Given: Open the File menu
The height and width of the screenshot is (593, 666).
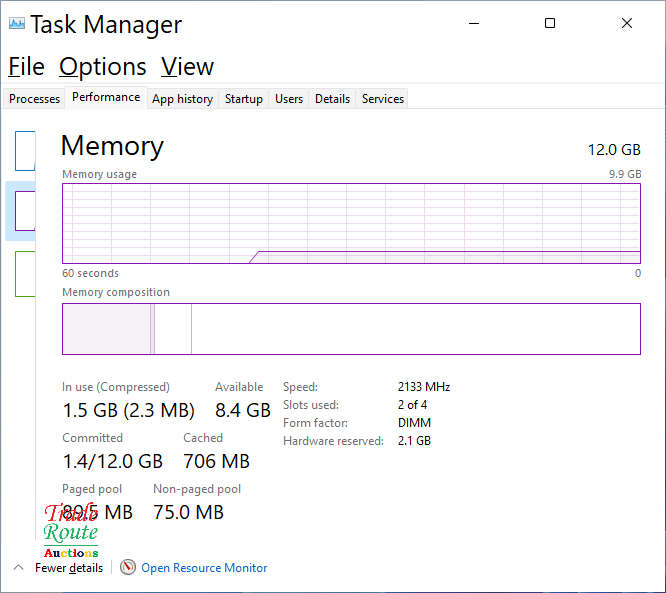Looking at the screenshot, I should point(27,67).
